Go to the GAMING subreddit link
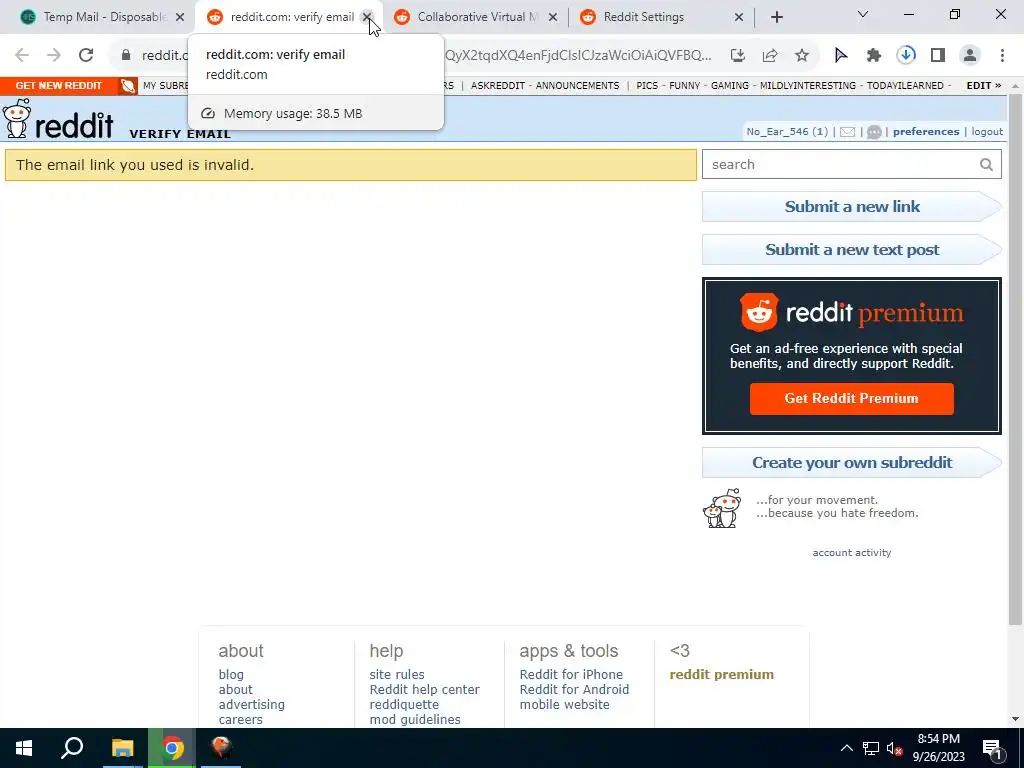Image resolution: width=1024 pixels, height=768 pixels. tap(729, 86)
